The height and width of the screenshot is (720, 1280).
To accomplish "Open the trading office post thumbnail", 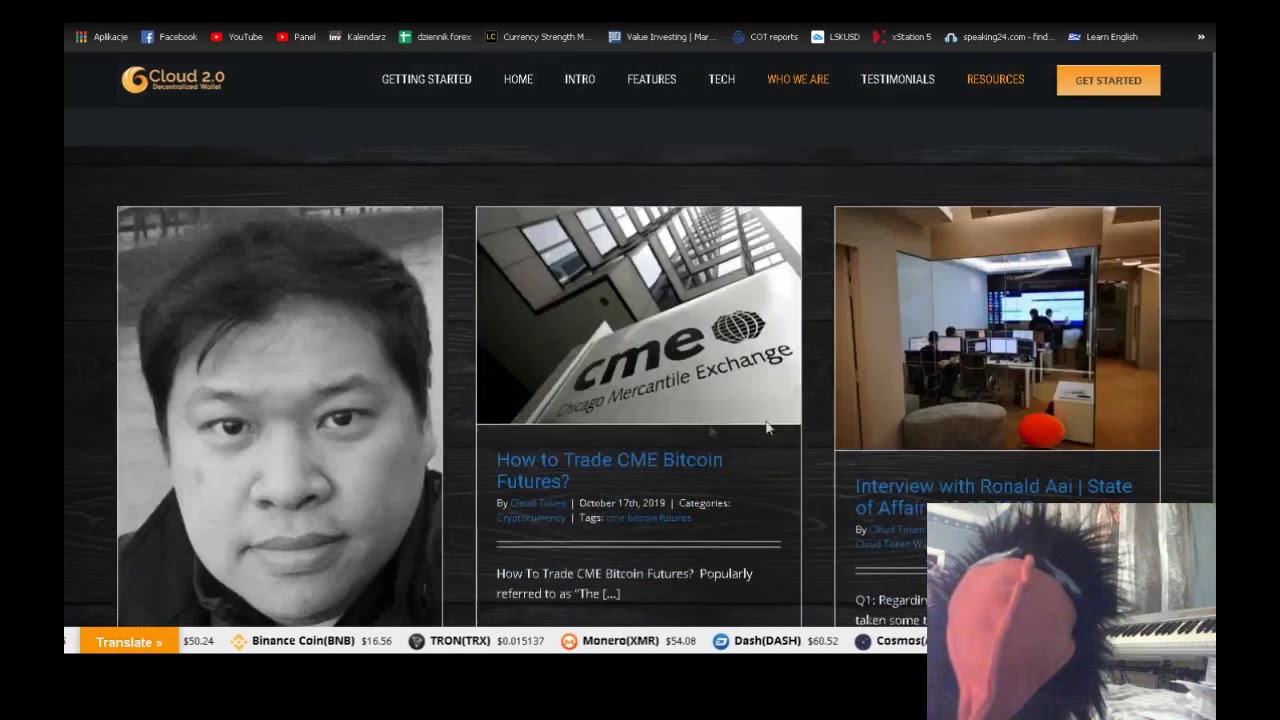I will (x=997, y=329).
